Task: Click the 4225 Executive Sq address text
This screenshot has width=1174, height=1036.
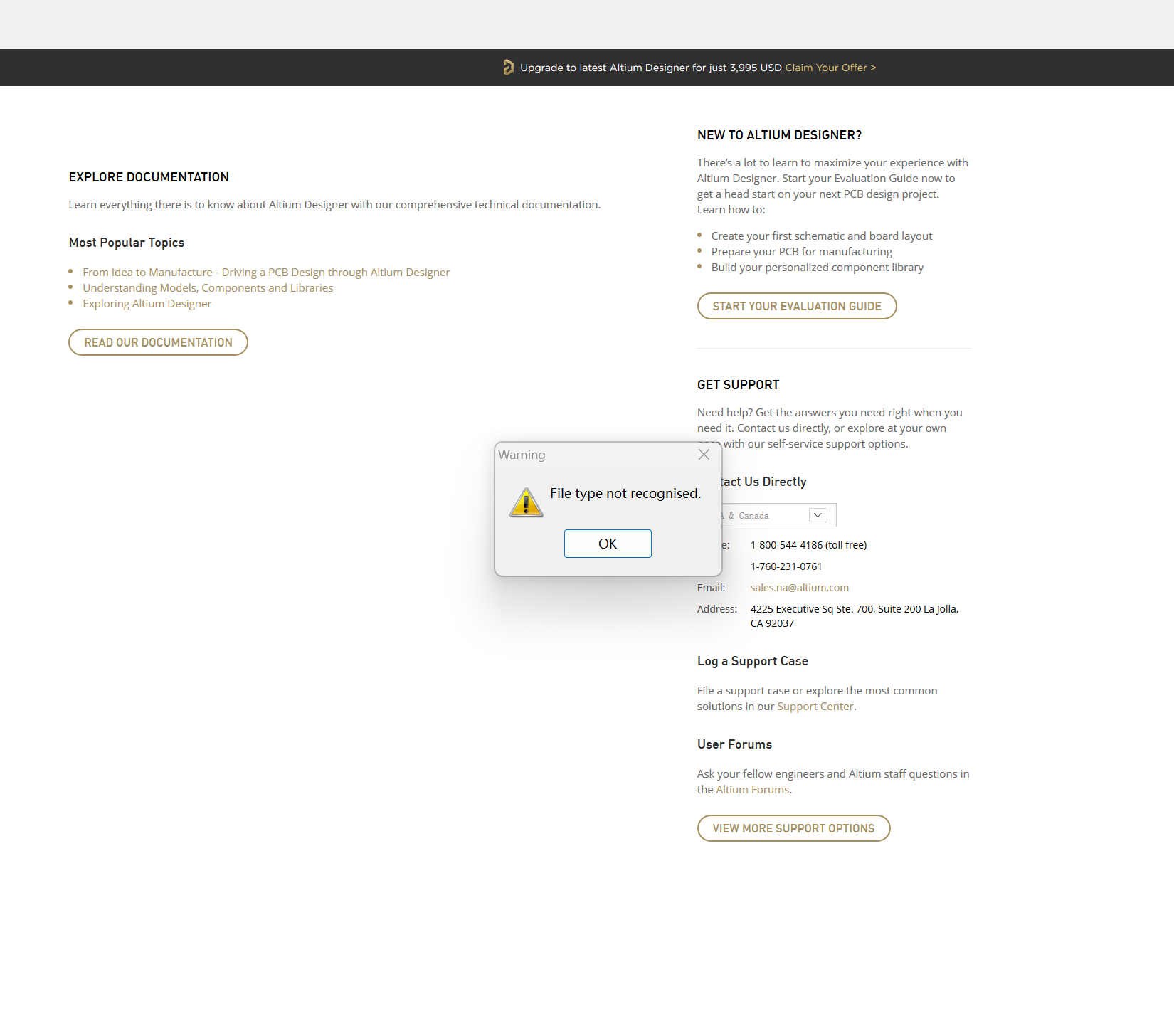Action: 855,616
